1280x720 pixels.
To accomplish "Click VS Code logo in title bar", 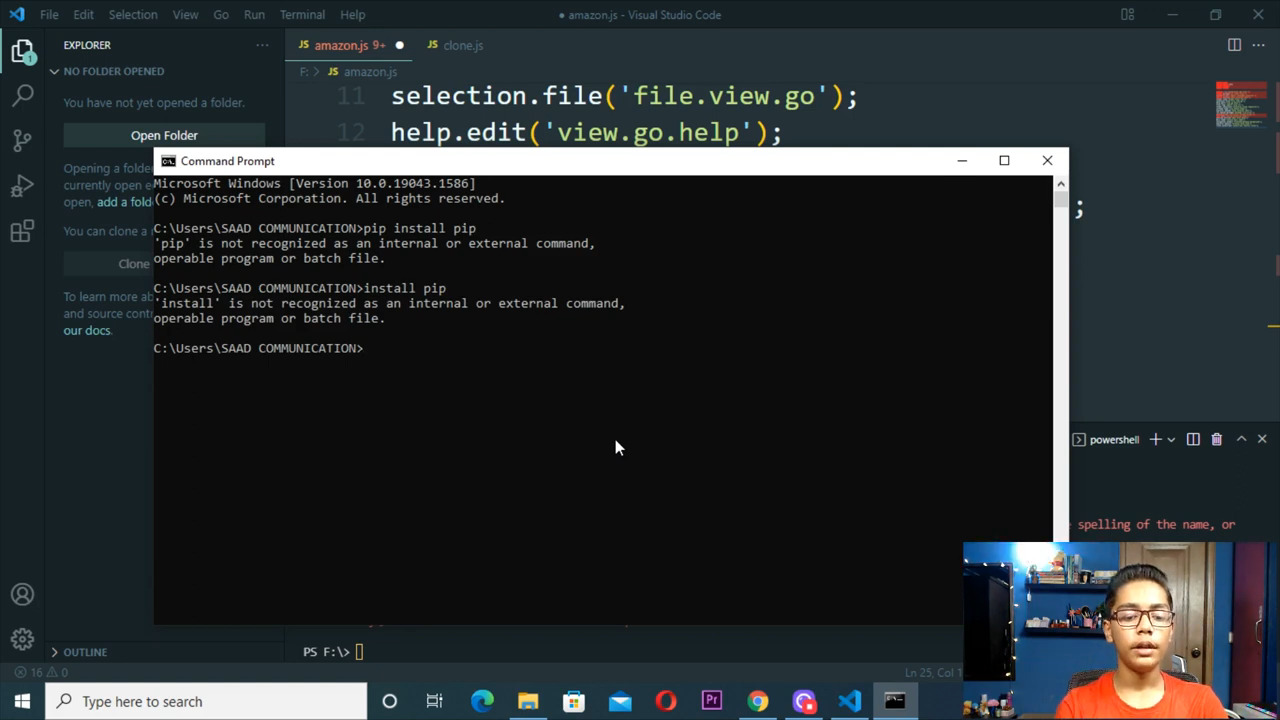I will click(16, 14).
